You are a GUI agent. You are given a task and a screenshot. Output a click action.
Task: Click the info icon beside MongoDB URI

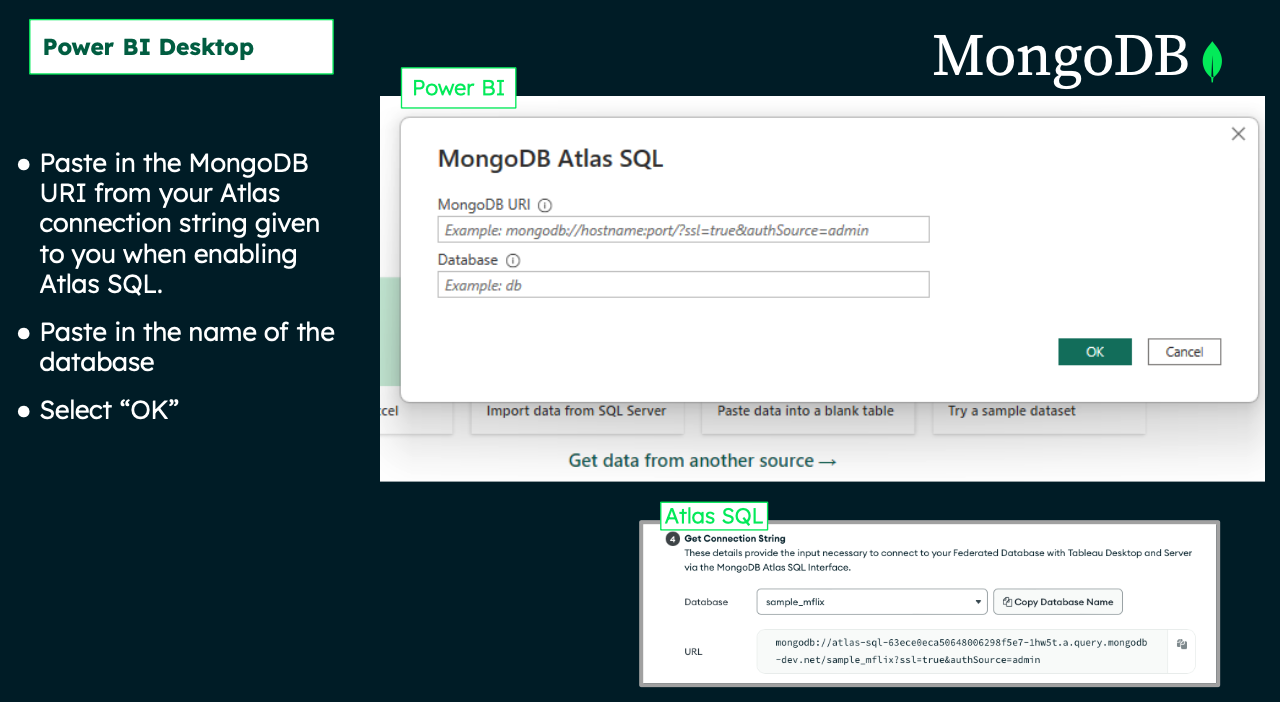click(545, 205)
